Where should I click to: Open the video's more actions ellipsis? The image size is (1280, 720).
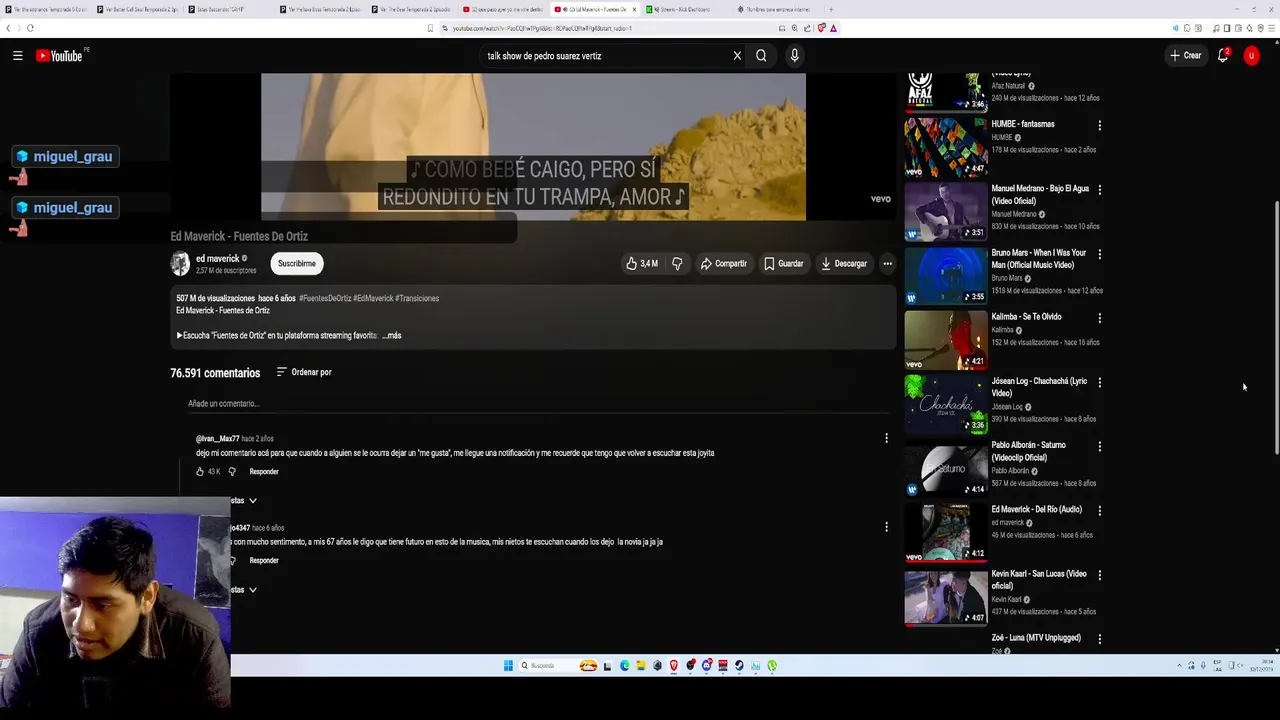point(887,264)
